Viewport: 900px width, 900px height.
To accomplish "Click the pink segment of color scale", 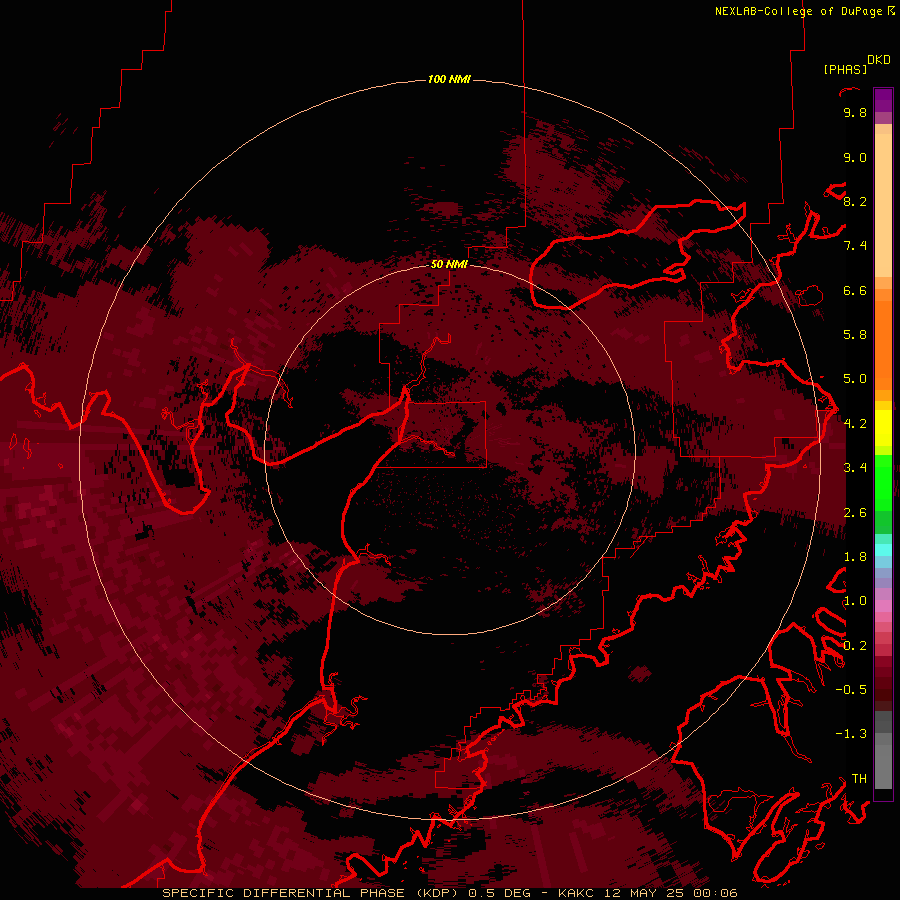I will 883,606.
